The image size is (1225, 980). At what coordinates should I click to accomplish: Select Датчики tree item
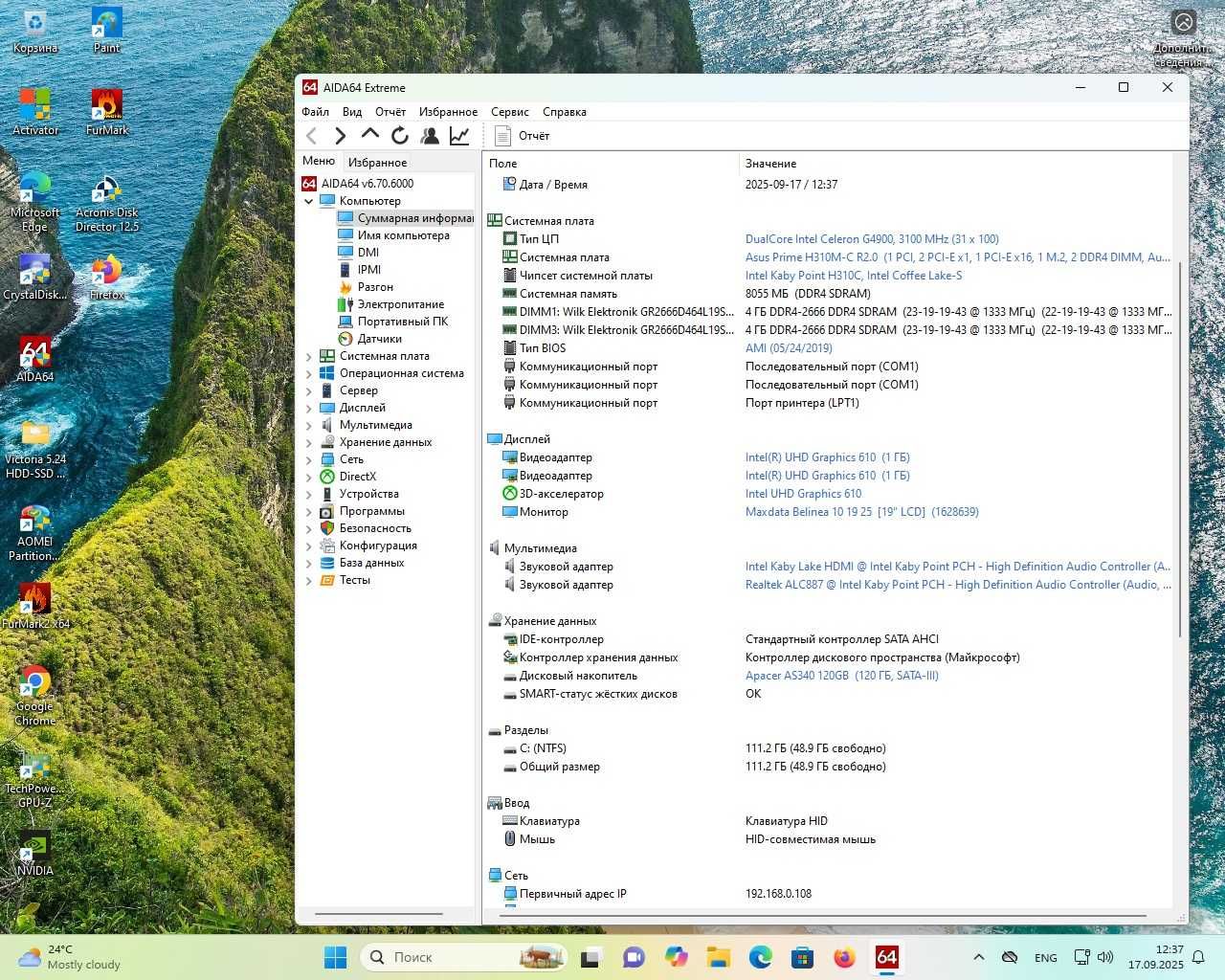370,339
